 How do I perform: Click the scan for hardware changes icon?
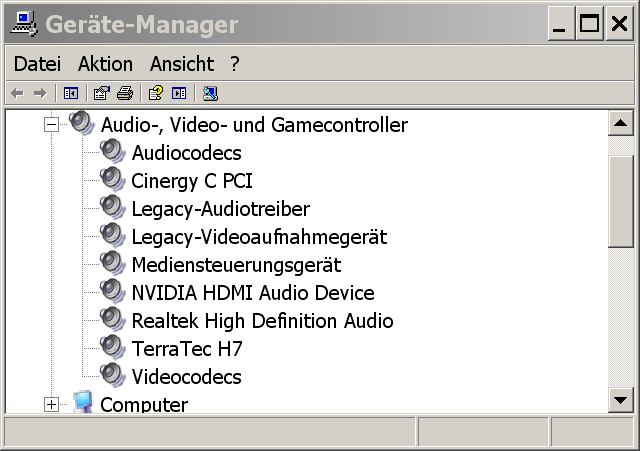pos(209,93)
